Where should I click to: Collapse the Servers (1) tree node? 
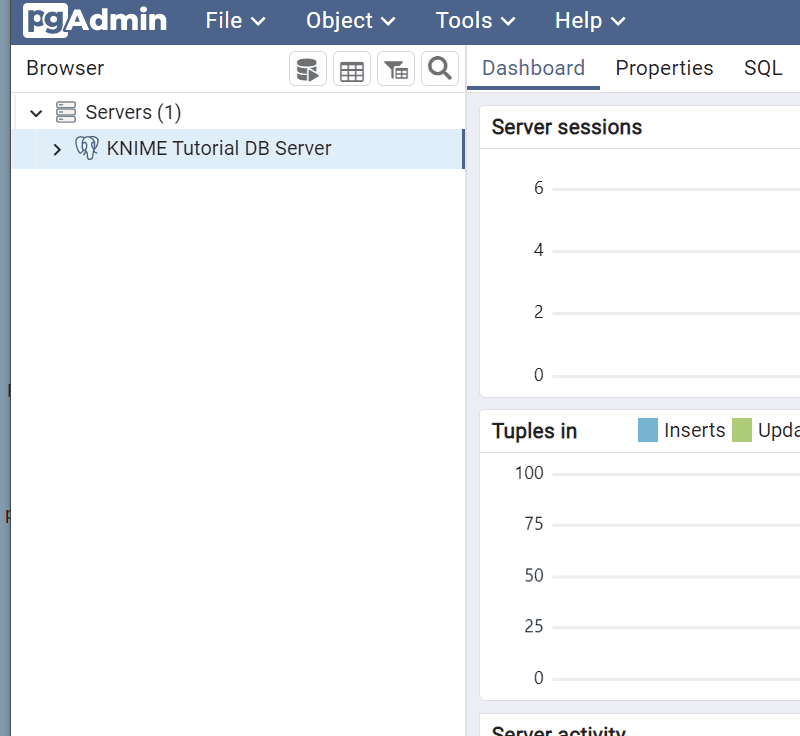click(x=36, y=113)
